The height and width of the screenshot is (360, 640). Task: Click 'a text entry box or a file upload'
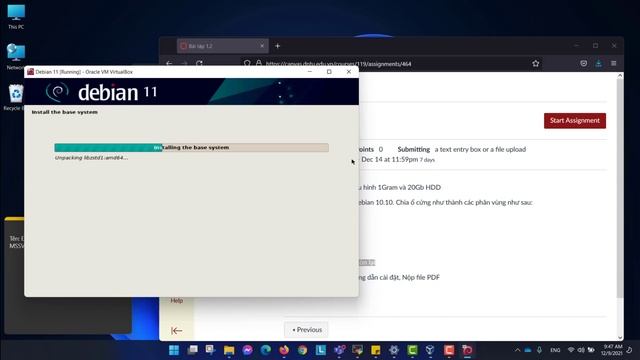pyautogui.click(x=480, y=149)
